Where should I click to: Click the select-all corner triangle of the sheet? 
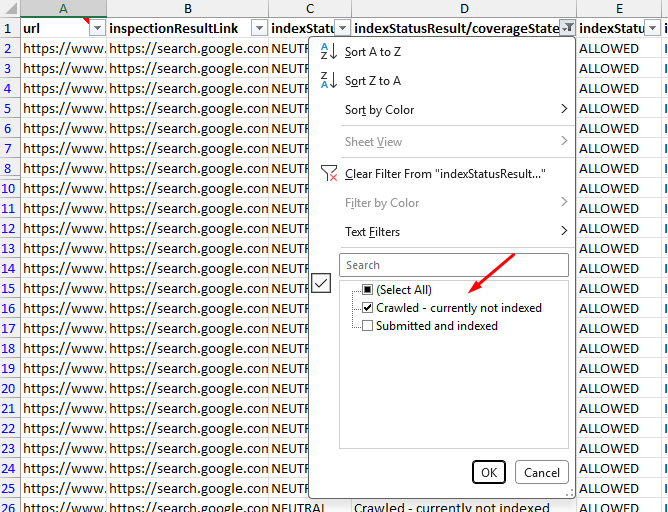(x=10, y=8)
